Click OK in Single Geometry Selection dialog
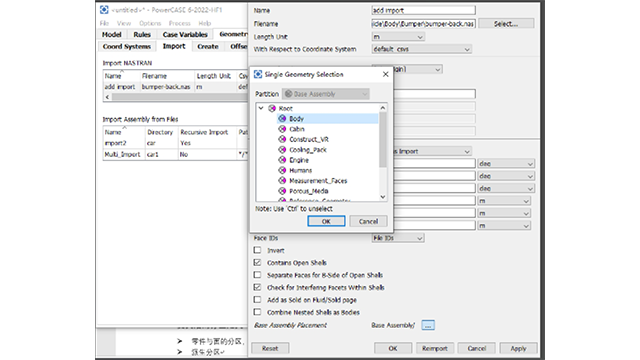 pyautogui.click(x=326, y=221)
